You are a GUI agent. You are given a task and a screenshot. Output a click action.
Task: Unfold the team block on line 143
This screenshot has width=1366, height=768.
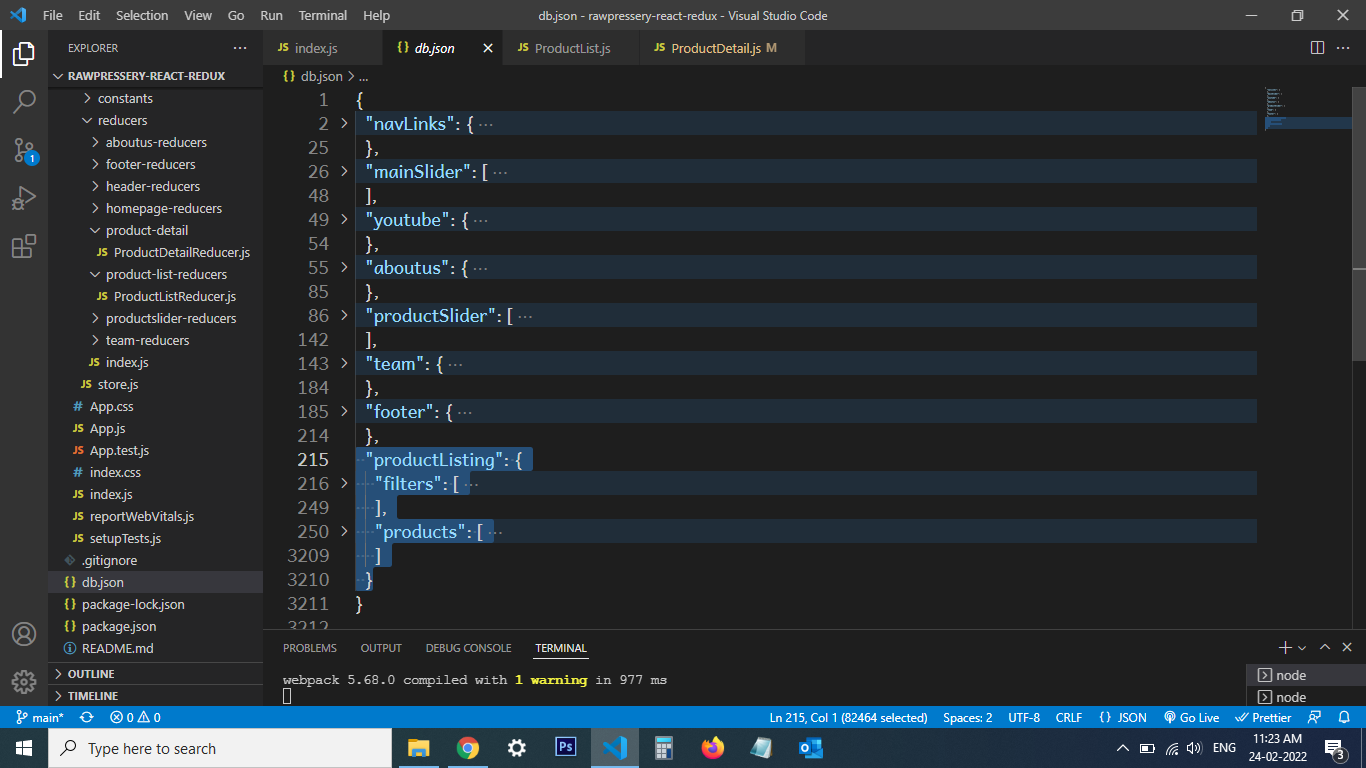point(344,364)
